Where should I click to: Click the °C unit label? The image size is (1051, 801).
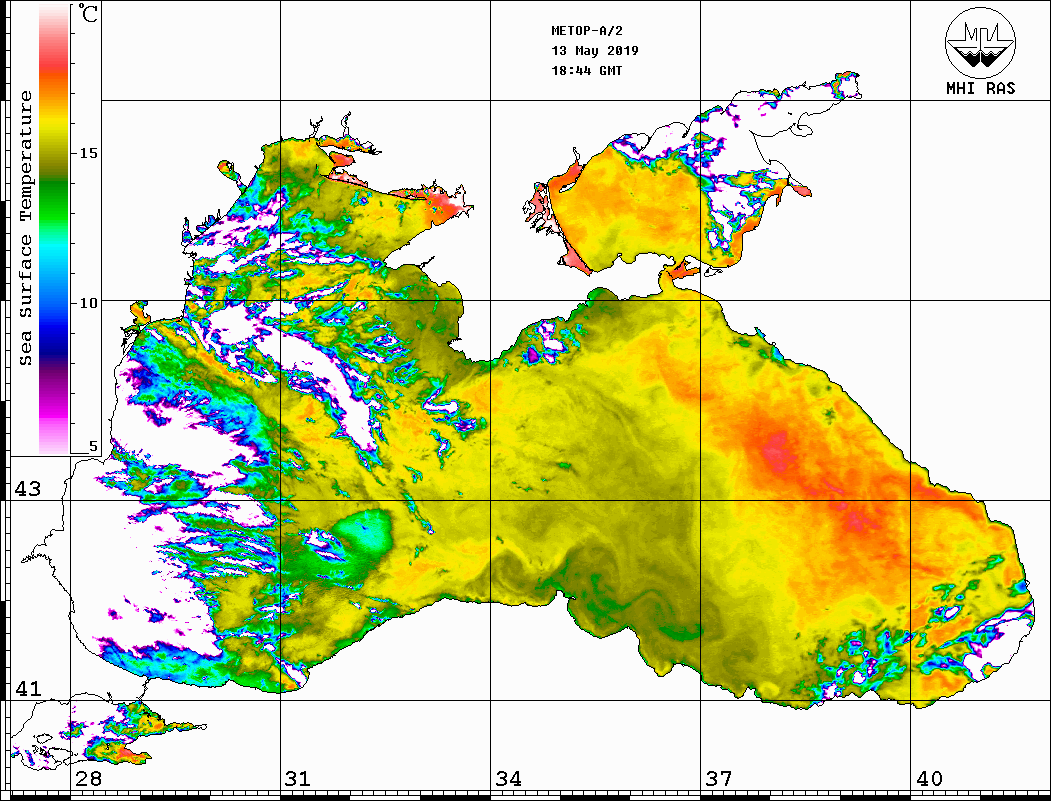[87, 13]
